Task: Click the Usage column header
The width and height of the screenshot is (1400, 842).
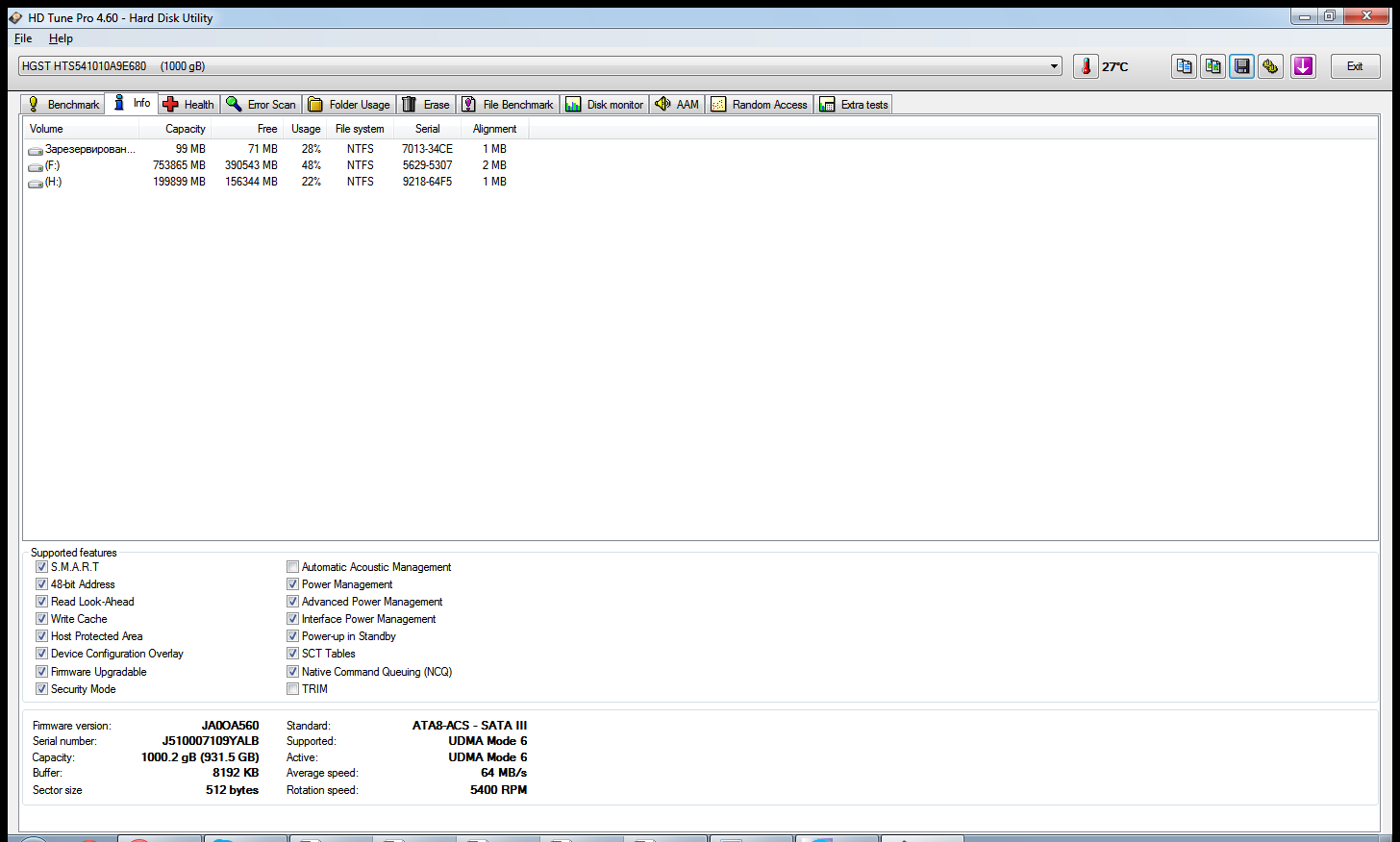Action: pos(306,129)
